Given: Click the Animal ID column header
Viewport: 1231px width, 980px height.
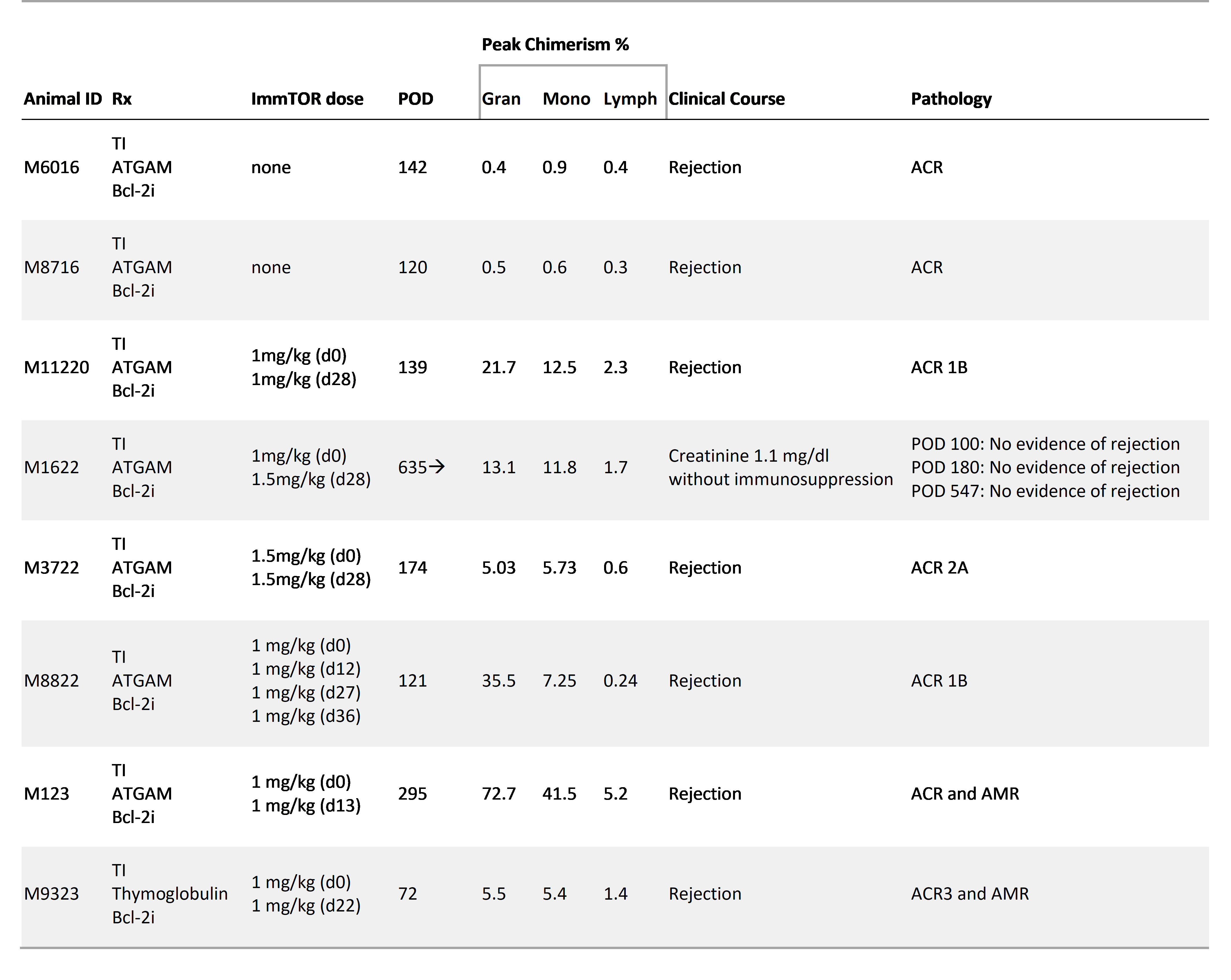Looking at the screenshot, I should (x=62, y=99).
